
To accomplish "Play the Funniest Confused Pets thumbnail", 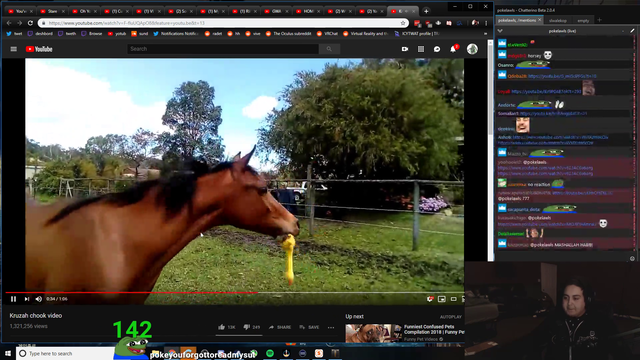I will (x=373, y=333).
